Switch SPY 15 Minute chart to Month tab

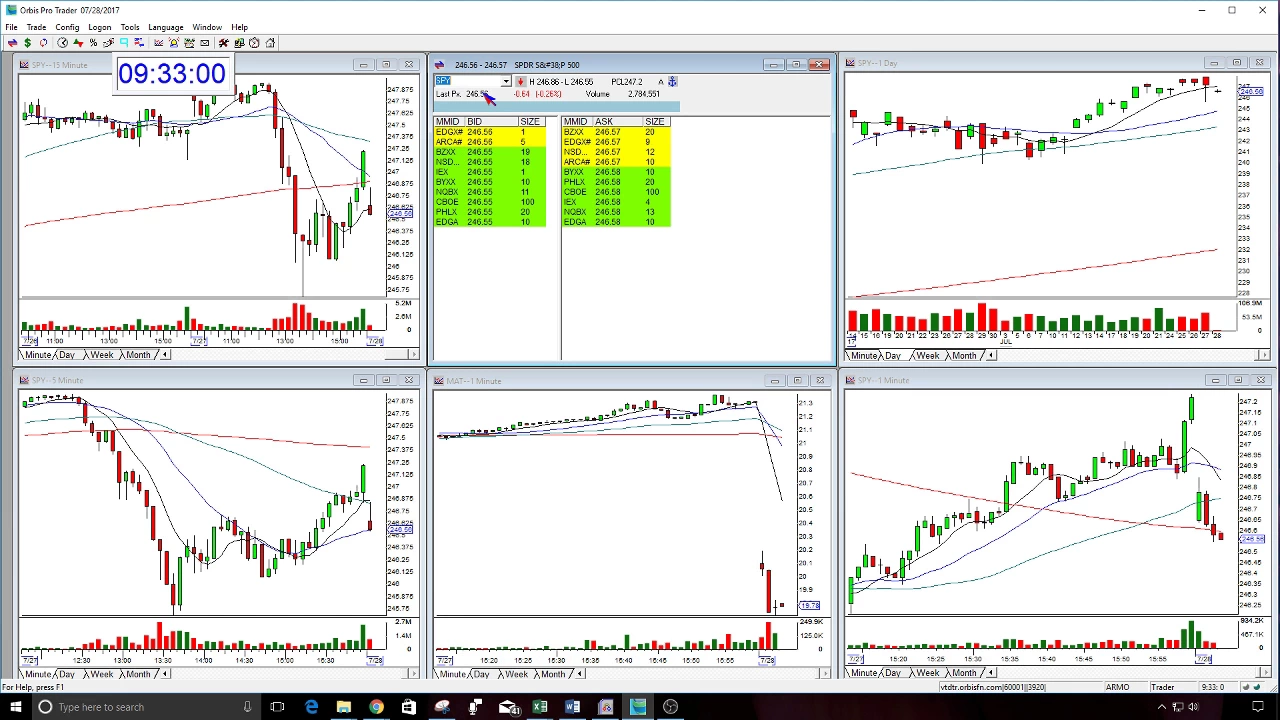(138, 355)
